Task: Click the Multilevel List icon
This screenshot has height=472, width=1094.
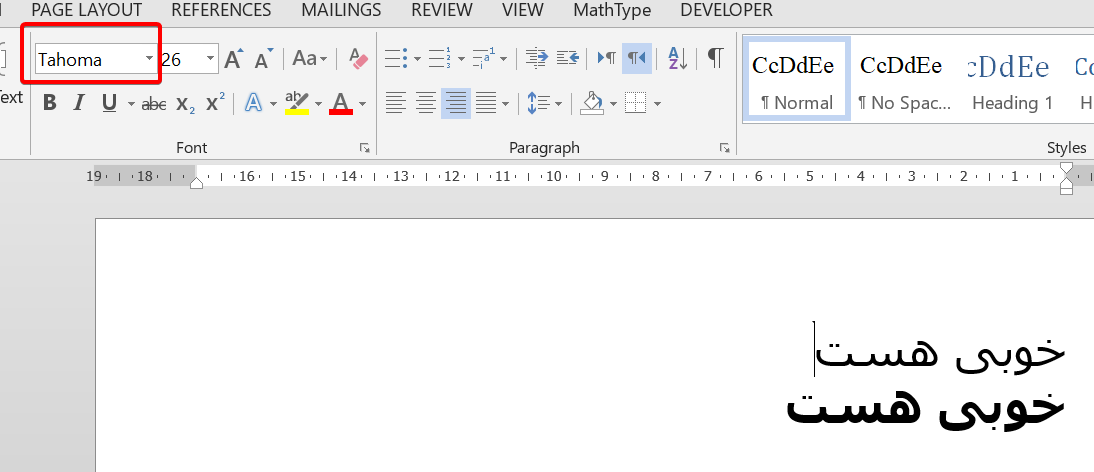Action: [x=484, y=59]
